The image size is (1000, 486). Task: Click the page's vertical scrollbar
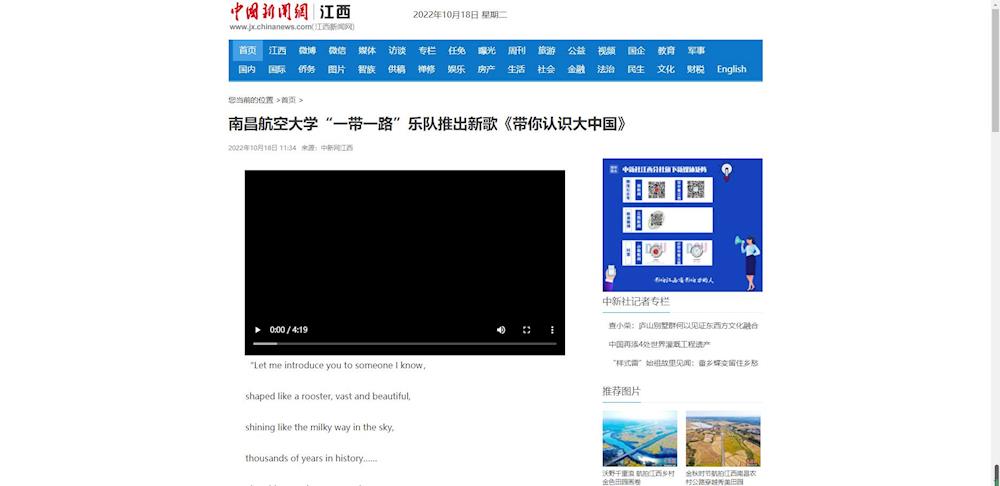tap(993, 240)
